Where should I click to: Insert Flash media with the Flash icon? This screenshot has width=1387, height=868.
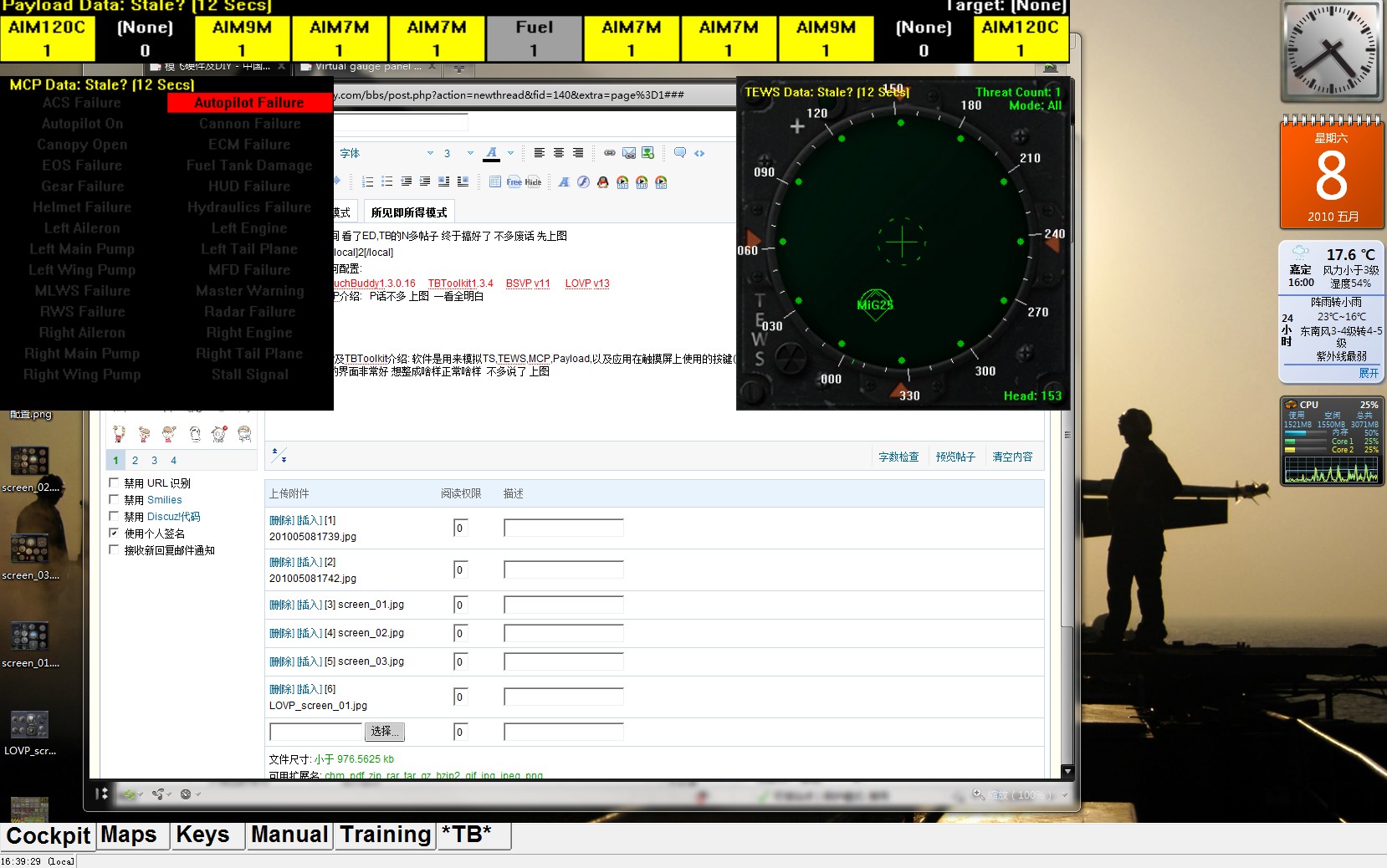click(x=583, y=181)
